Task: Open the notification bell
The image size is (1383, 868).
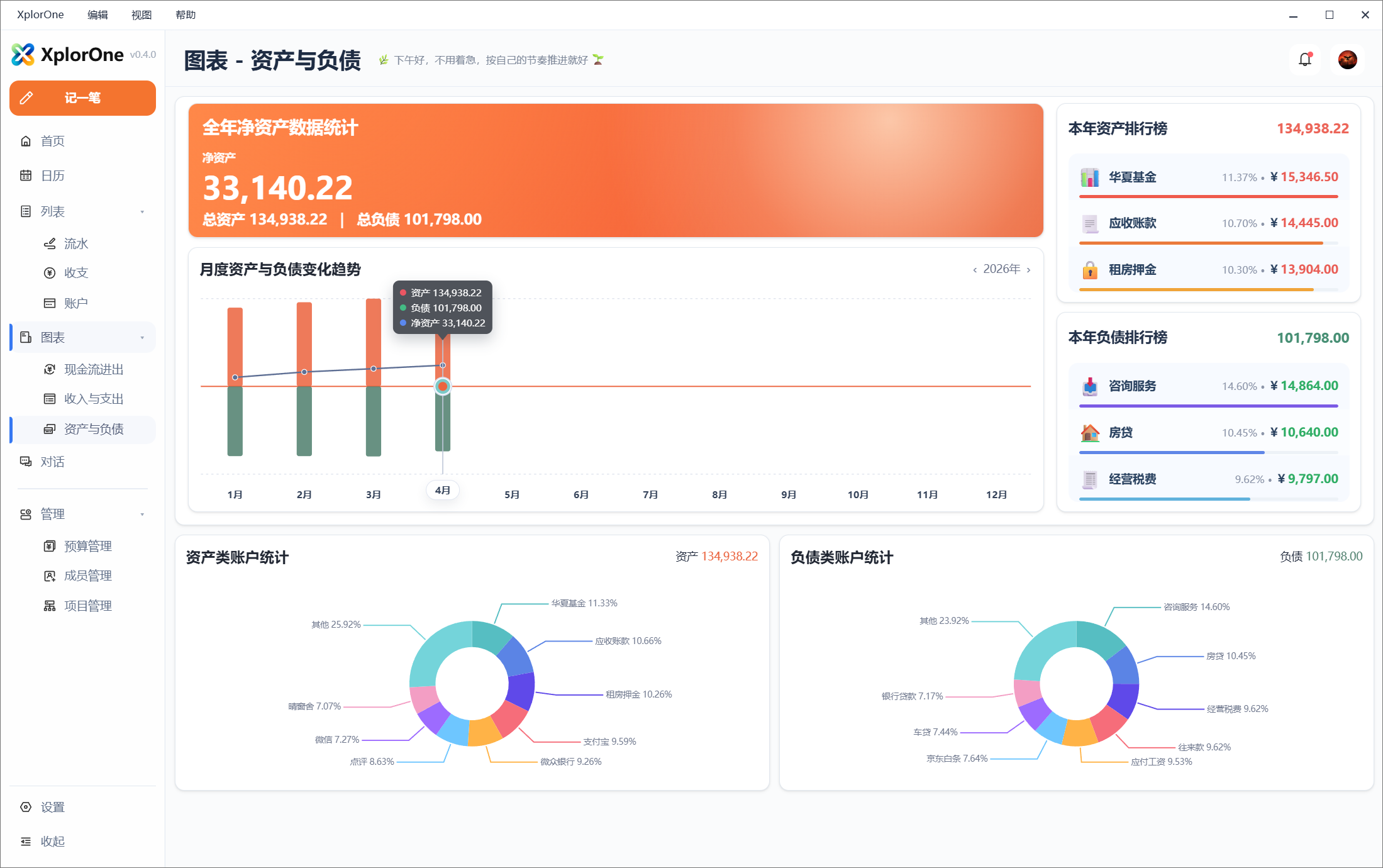Action: pos(1305,59)
